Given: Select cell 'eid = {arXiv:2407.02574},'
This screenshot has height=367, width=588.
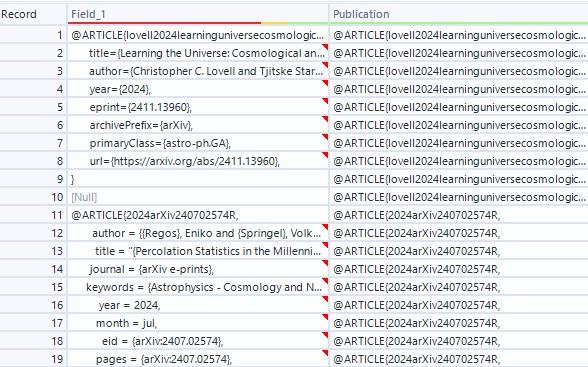Looking at the screenshot, I should (x=198, y=341).
